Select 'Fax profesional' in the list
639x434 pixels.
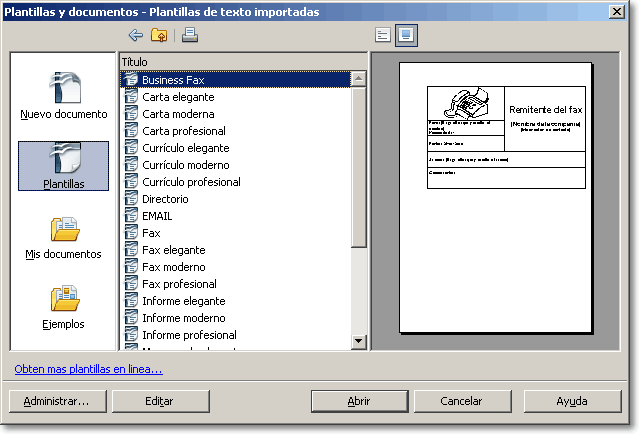pos(179,284)
